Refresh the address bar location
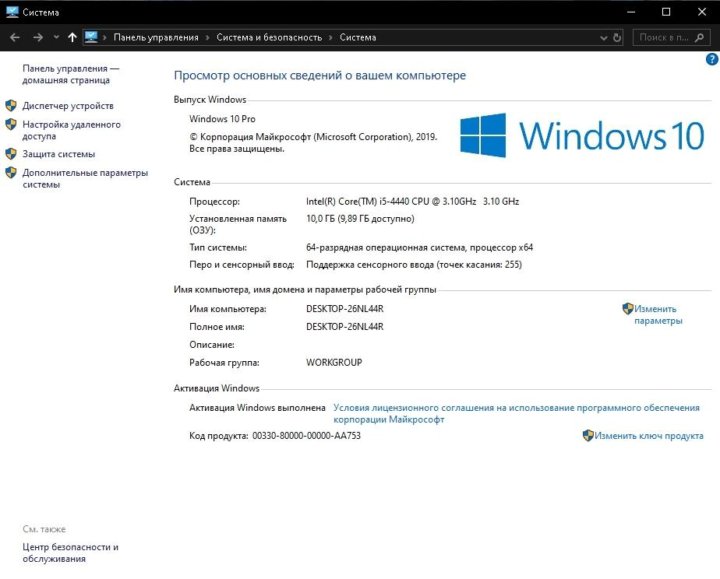 pos(615,37)
